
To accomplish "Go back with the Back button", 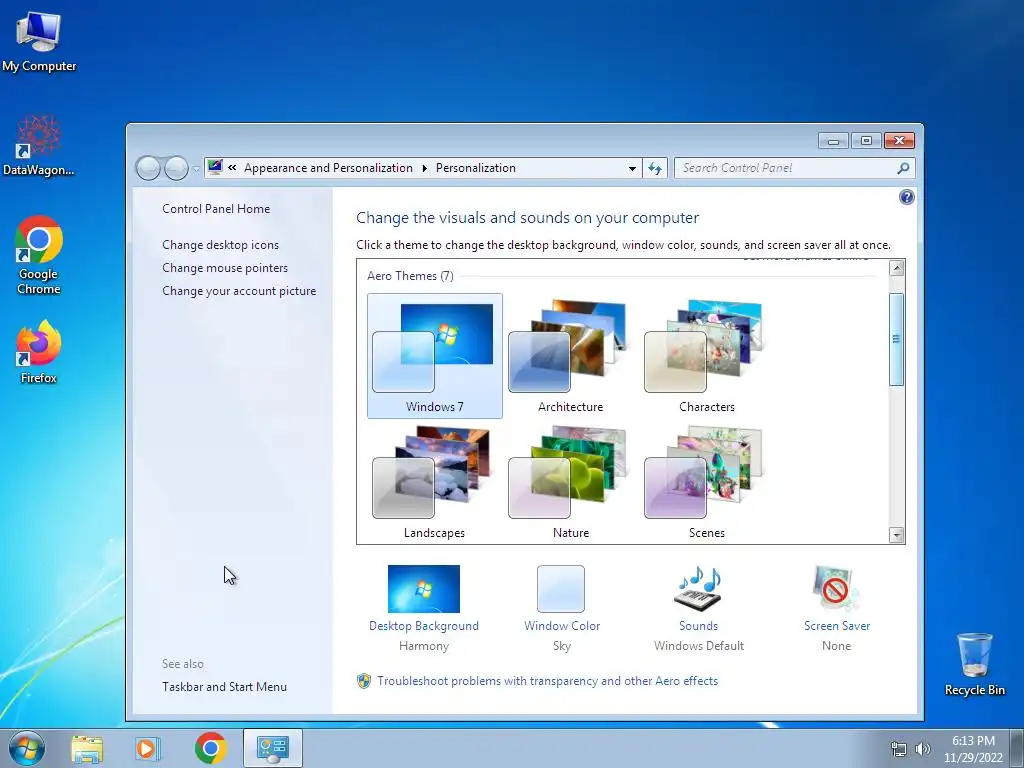I will click(148, 168).
